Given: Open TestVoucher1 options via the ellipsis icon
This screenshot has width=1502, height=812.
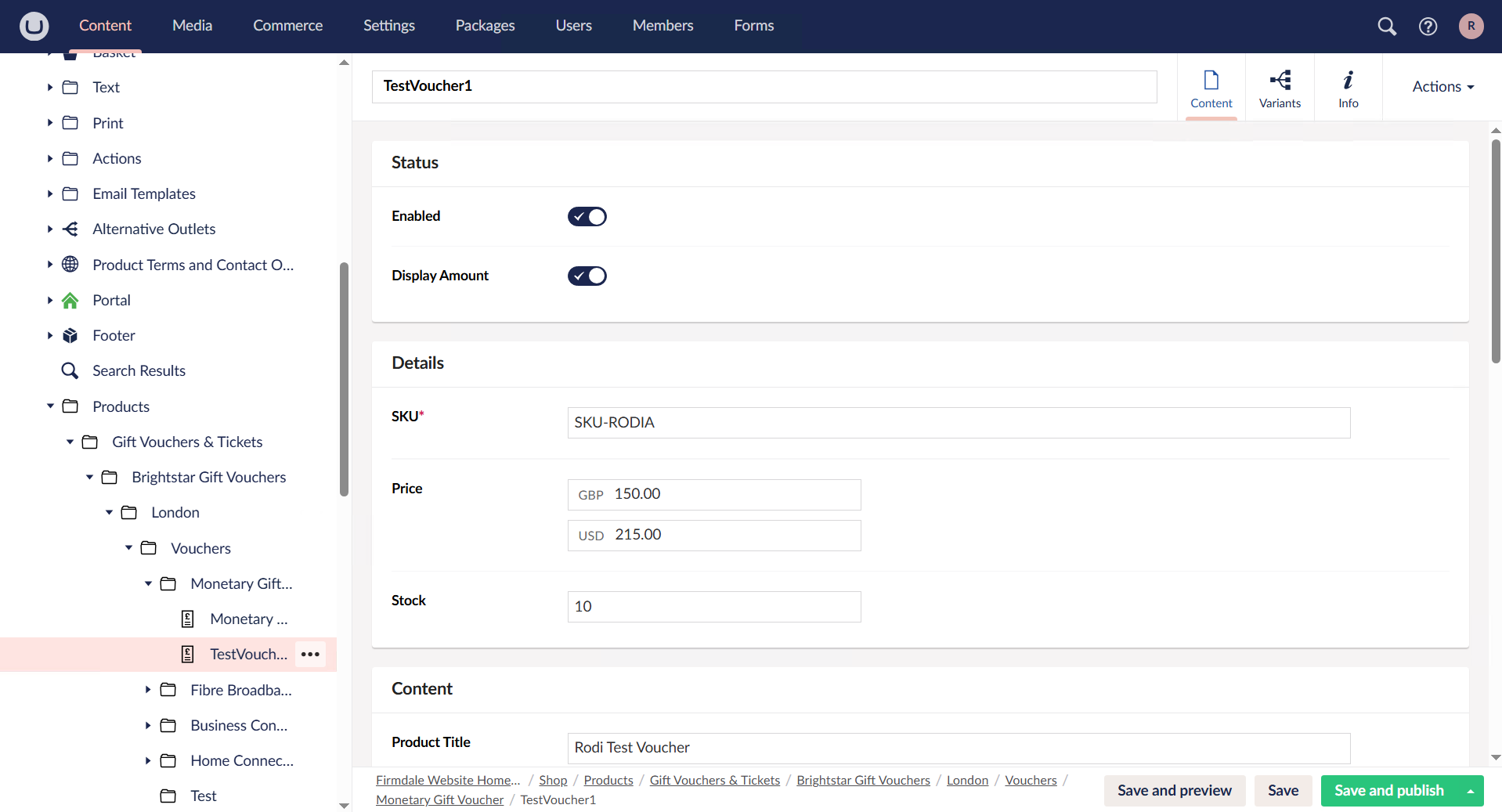Looking at the screenshot, I should [310, 654].
